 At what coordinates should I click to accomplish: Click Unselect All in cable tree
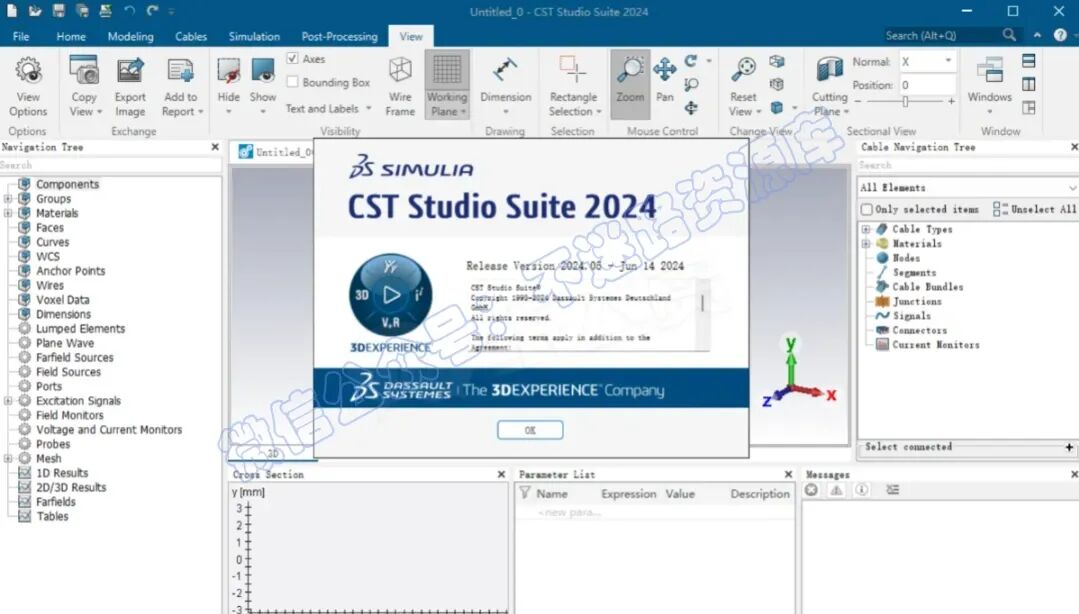(1034, 209)
